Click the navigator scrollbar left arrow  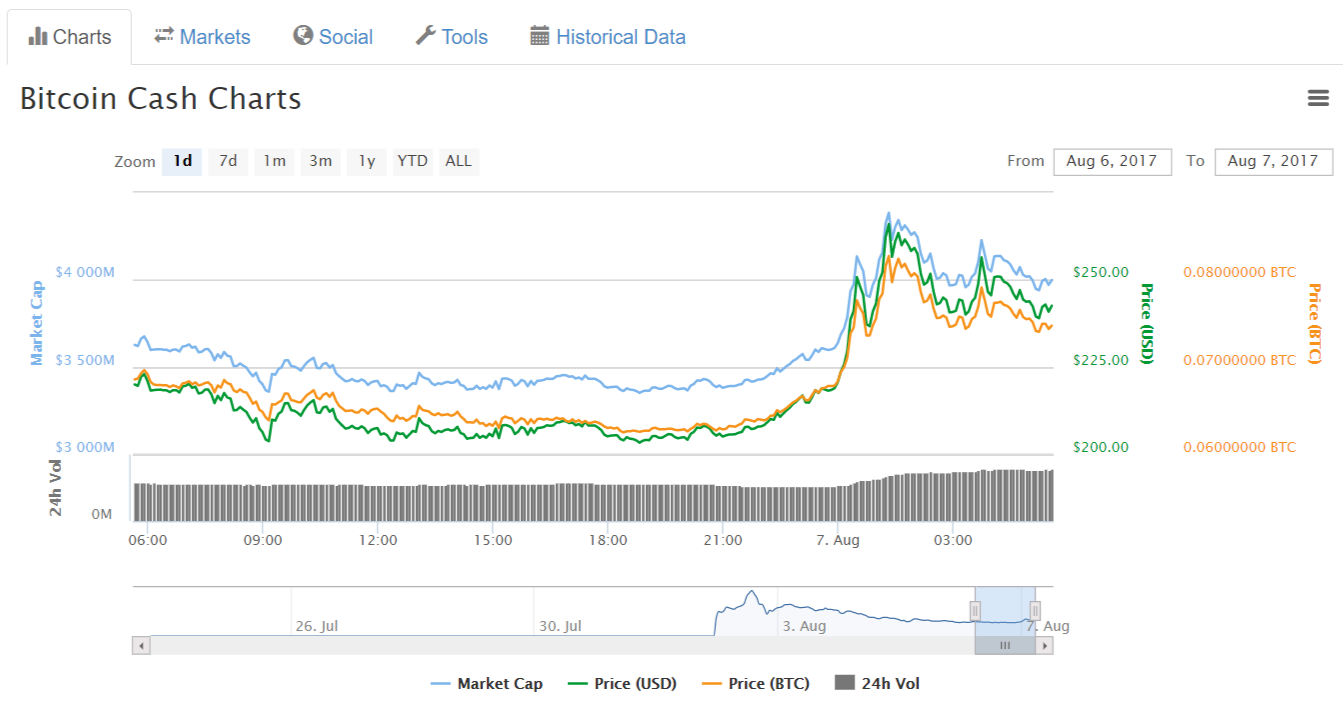coord(141,646)
